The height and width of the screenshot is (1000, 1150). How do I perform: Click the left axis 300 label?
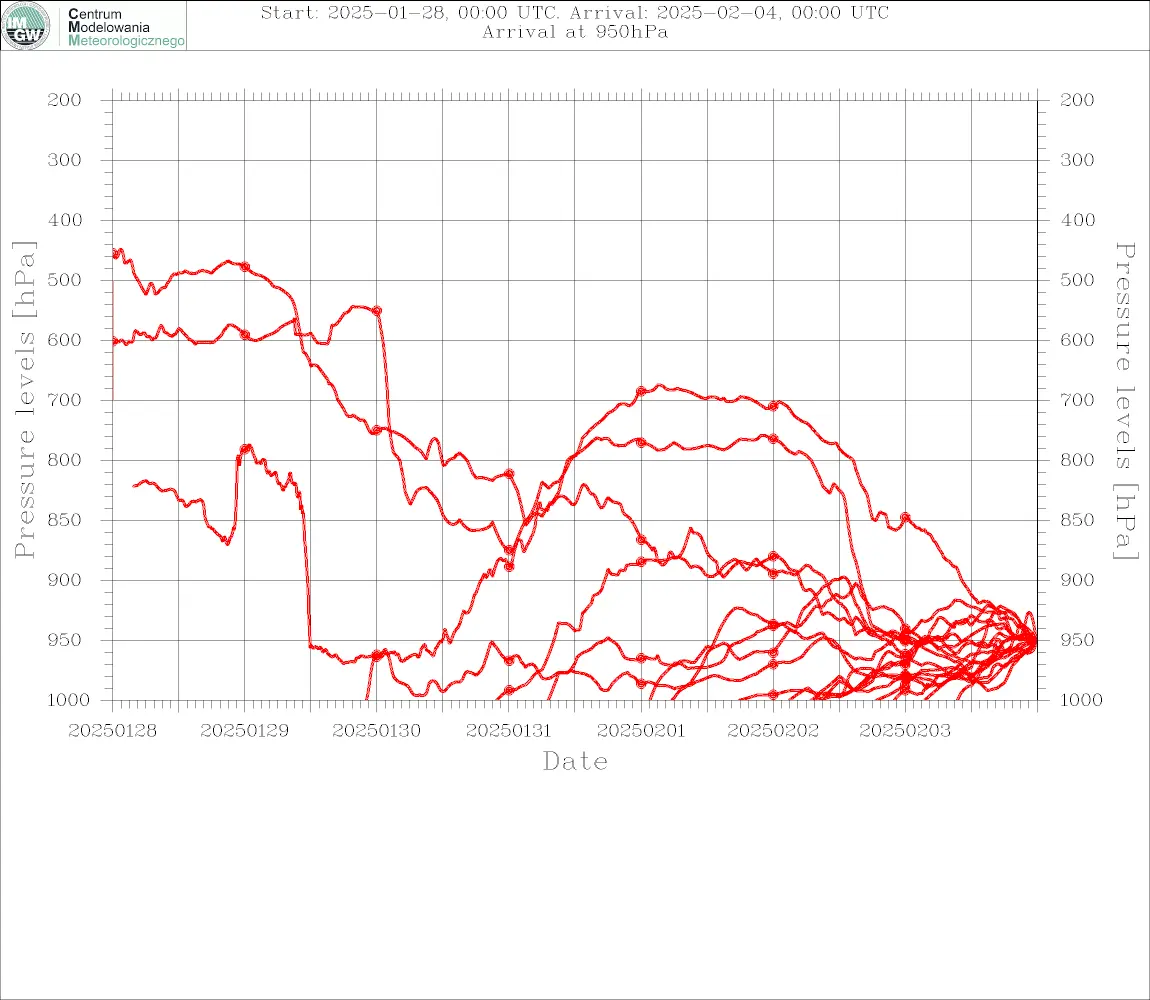tap(65, 160)
